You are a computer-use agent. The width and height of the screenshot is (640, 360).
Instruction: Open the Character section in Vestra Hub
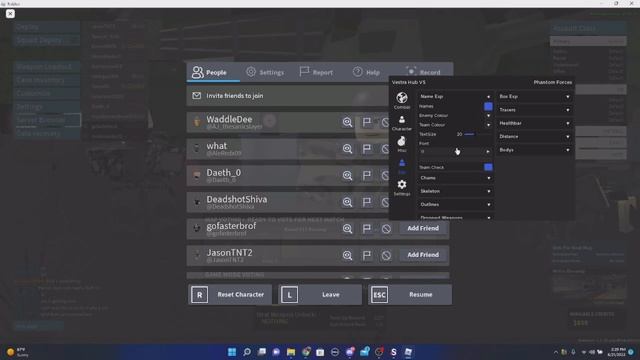[402, 122]
